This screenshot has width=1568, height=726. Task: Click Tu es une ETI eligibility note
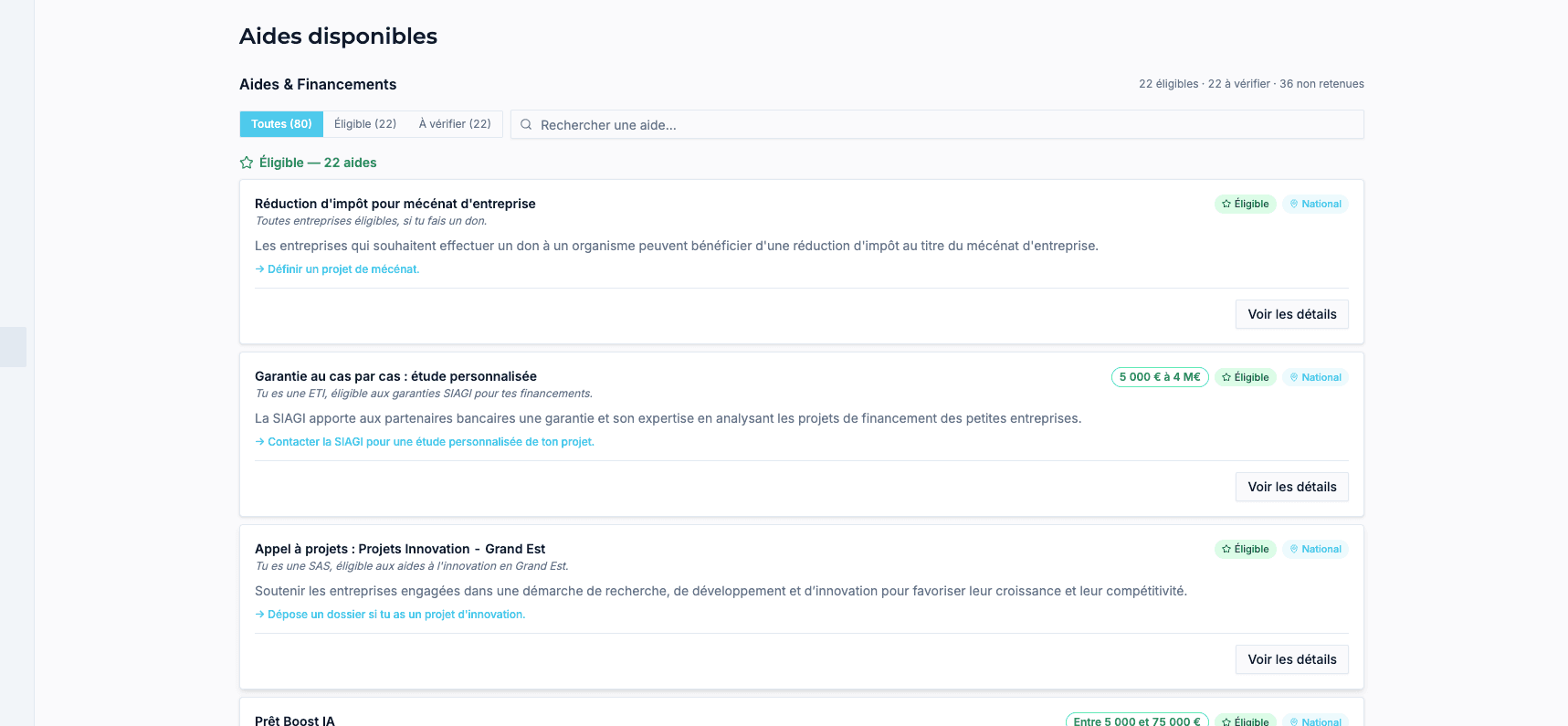424,394
